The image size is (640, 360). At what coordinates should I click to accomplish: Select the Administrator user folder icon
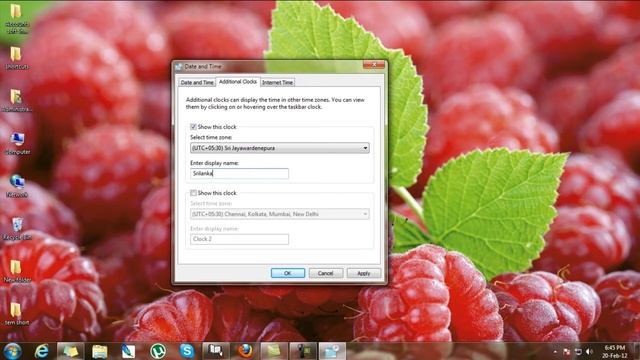16,100
